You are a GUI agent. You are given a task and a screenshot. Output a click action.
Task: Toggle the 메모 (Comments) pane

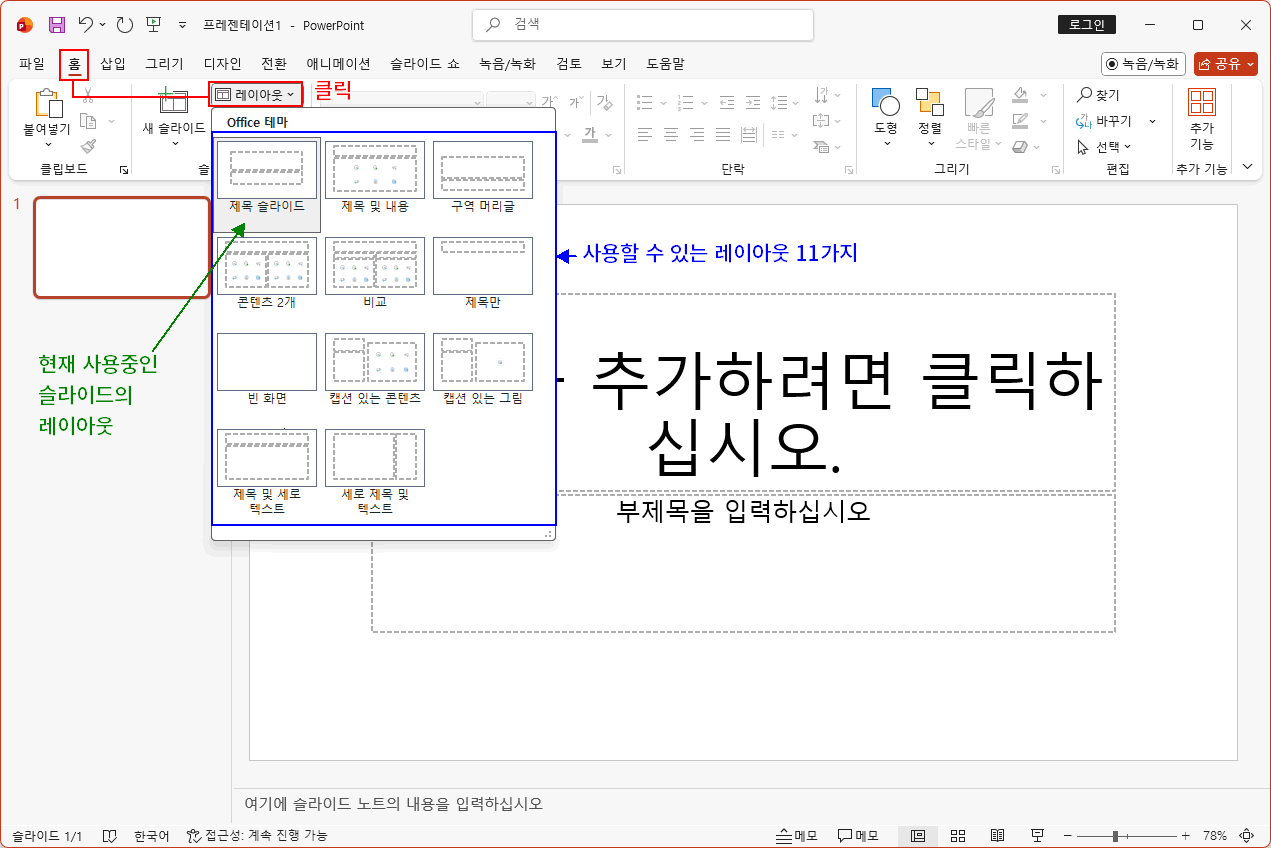tap(858, 835)
